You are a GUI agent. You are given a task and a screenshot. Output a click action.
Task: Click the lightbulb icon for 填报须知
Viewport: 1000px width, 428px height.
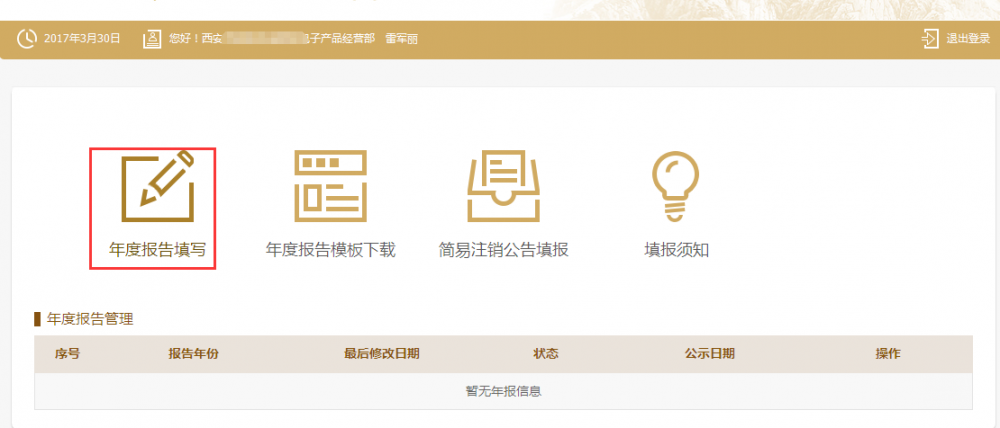tap(676, 186)
